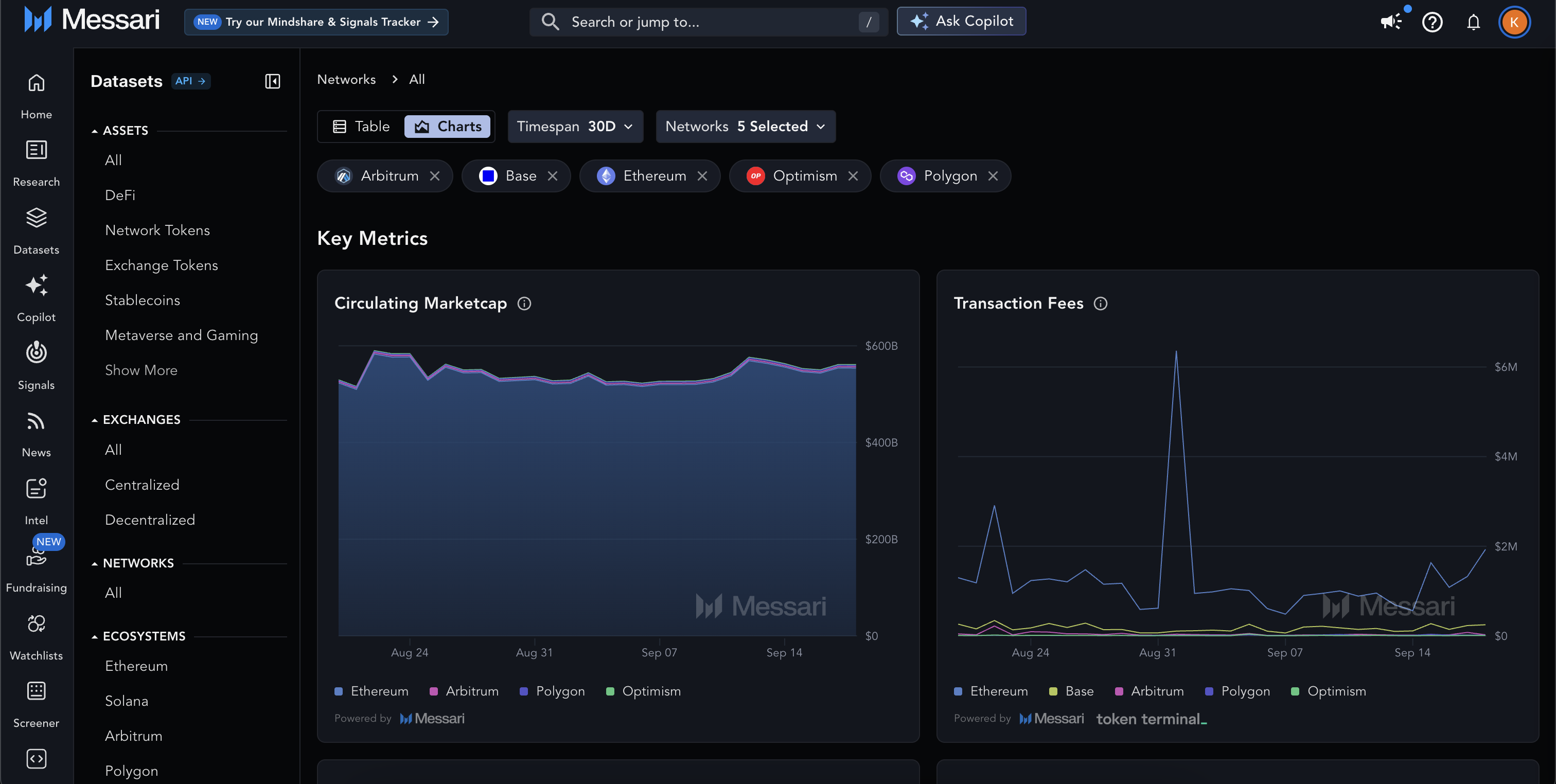Open Timespan 30D dropdown
The image size is (1556, 784).
[x=575, y=126]
